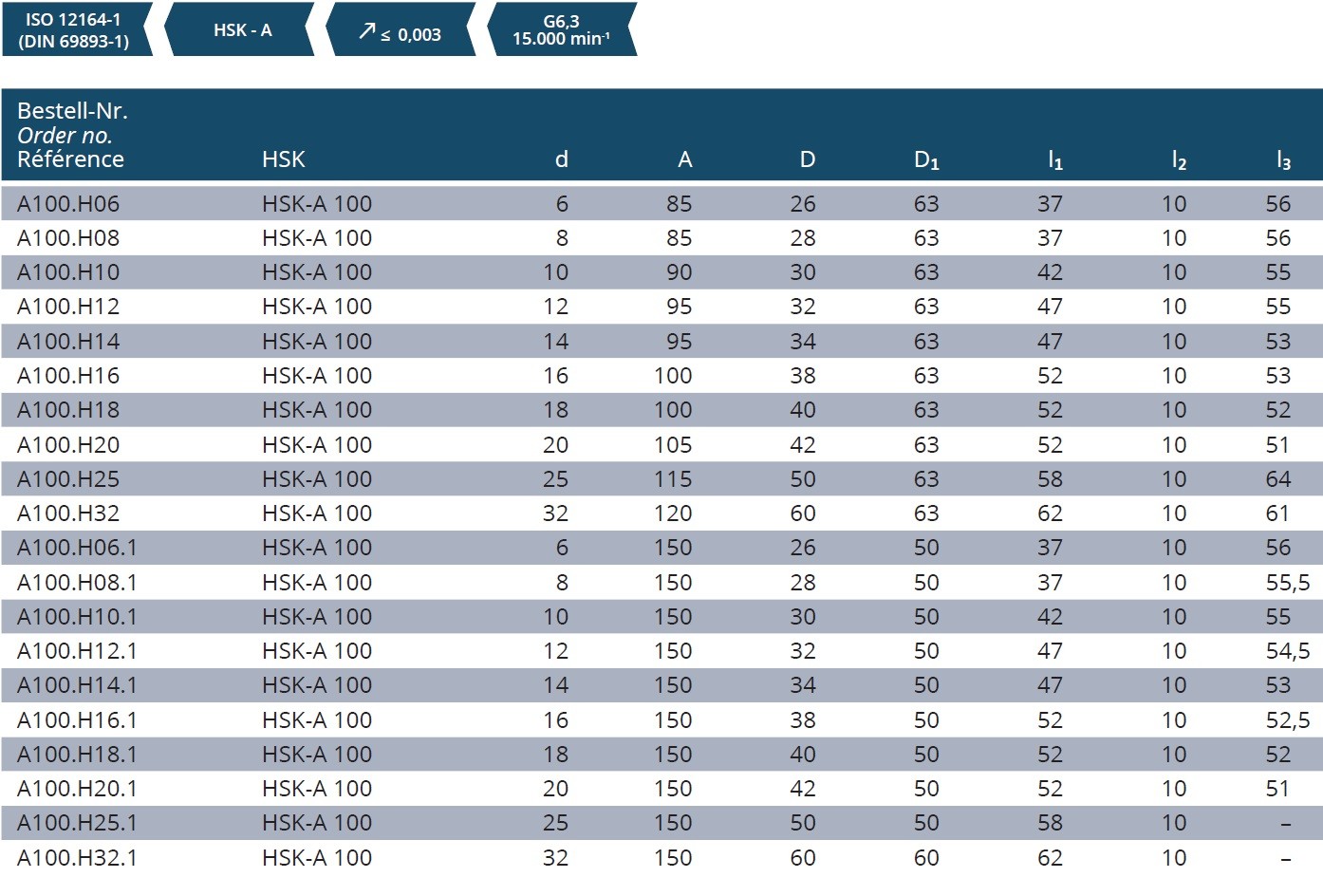Click the HSK column header

click(x=283, y=159)
